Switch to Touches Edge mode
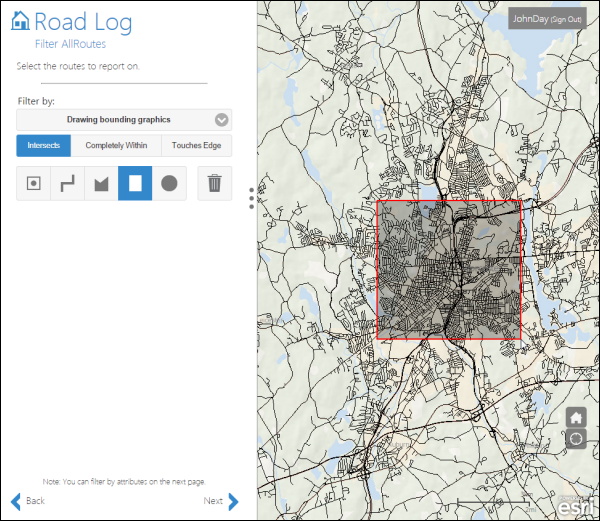The height and width of the screenshot is (521, 600). tap(196, 146)
